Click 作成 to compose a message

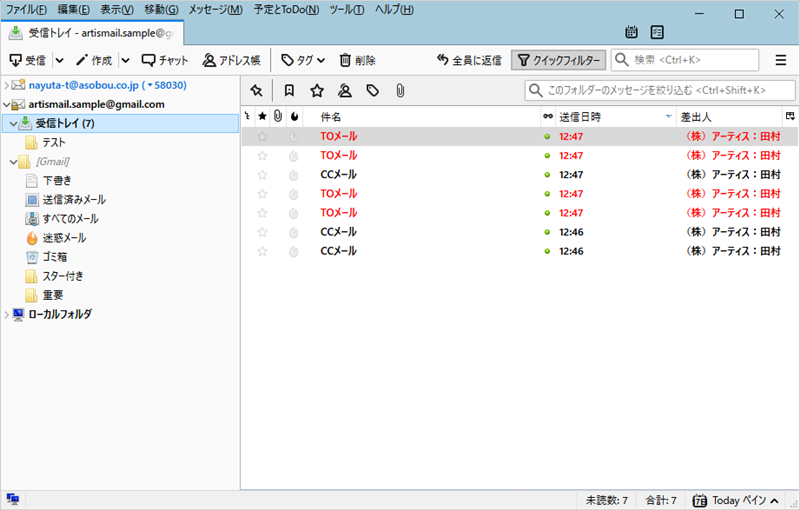coord(94,60)
